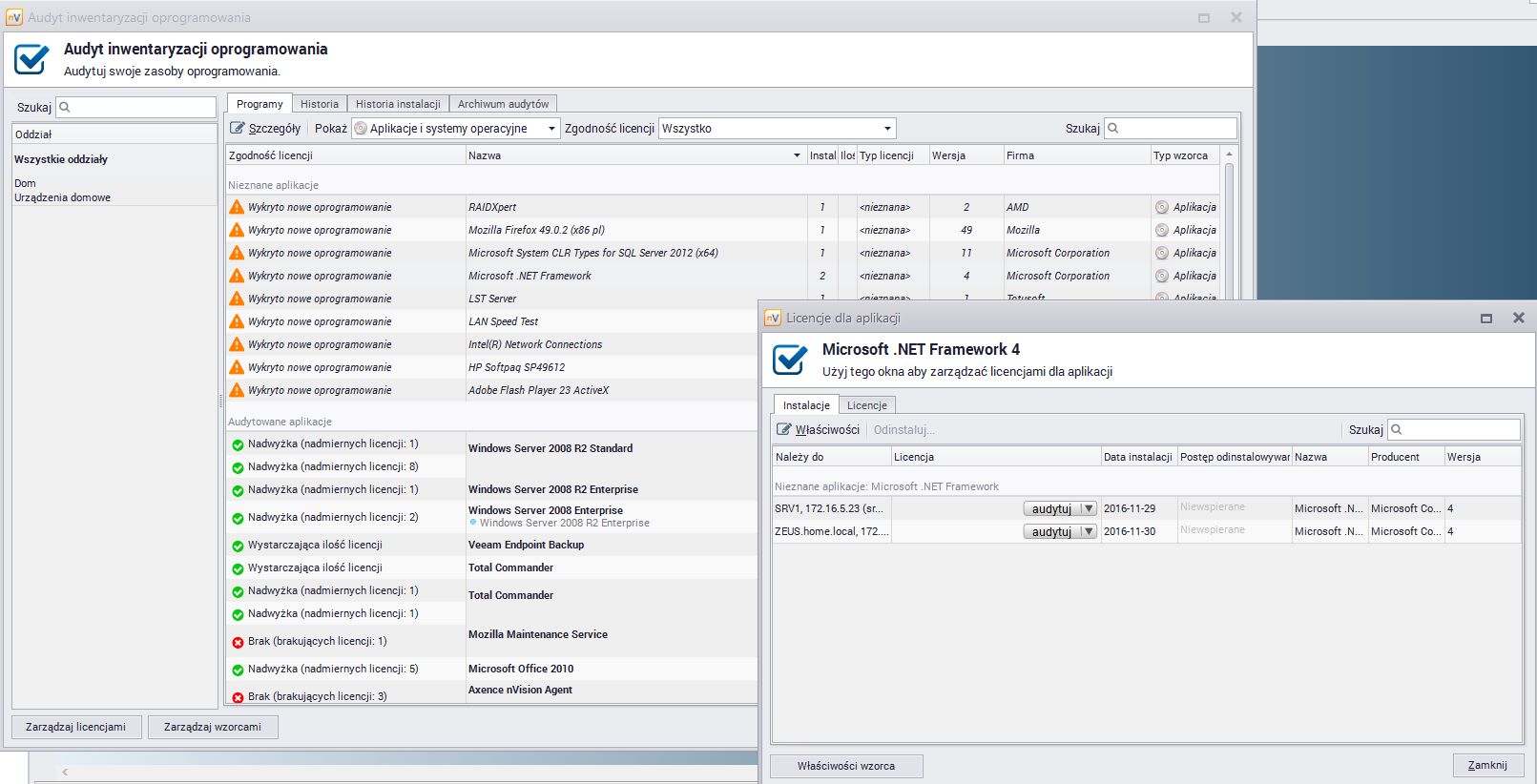Focus the Szukaj field in Programy toolbar
Image resolution: width=1537 pixels, height=784 pixels.
click(1171, 128)
